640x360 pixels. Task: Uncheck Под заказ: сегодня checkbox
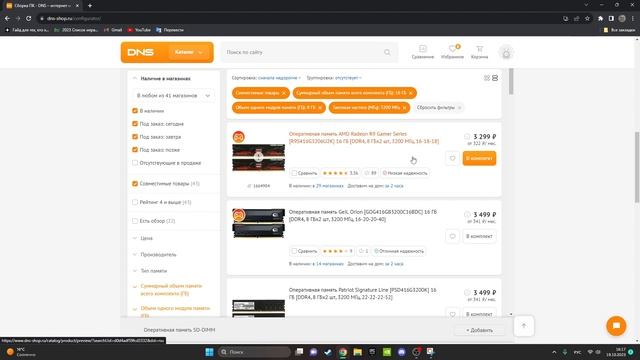pyautogui.click(x=135, y=124)
